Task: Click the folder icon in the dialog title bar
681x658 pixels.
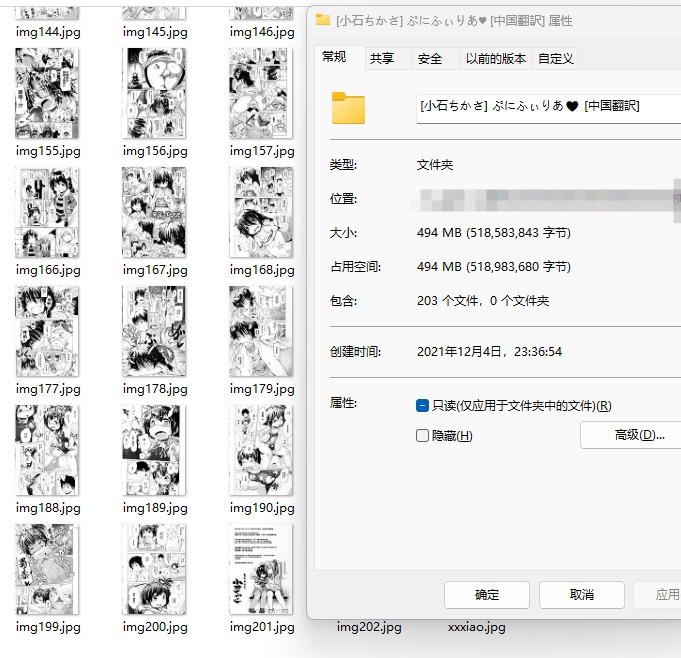Action: 322,20
